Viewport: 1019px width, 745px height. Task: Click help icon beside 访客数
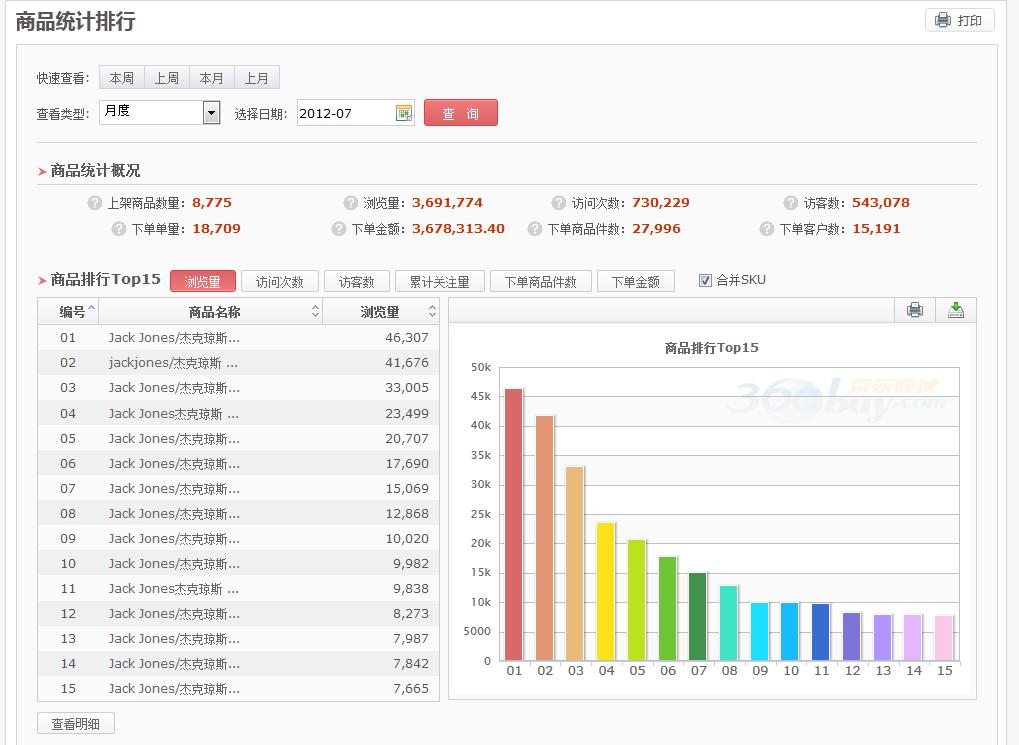click(792, 203)
